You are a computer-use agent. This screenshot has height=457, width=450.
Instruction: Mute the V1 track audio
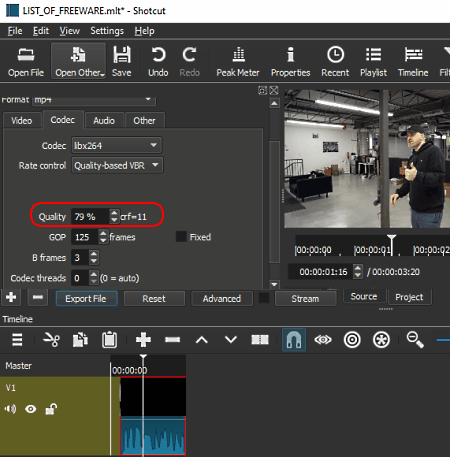[x=10, y=409]
